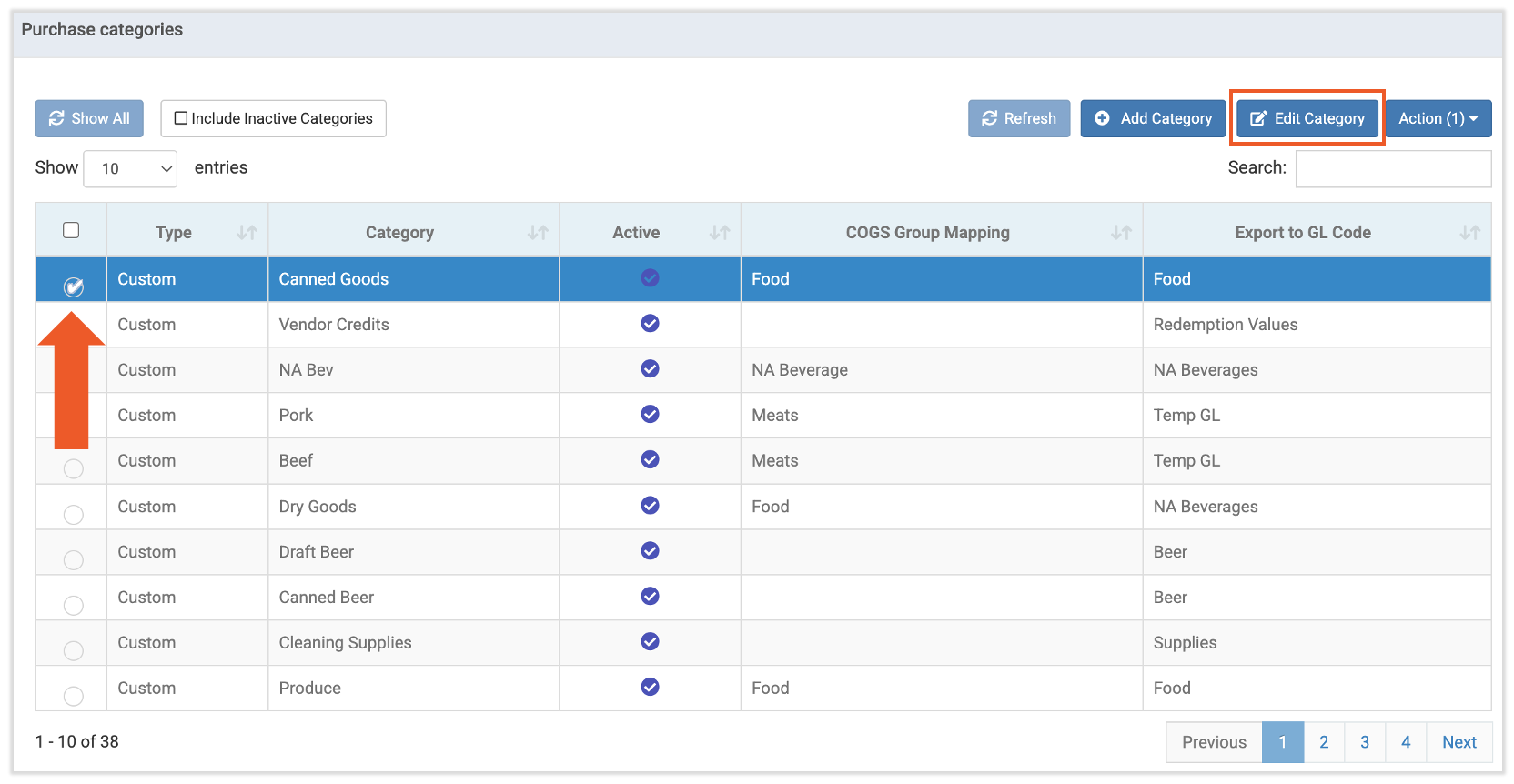Click sort arrows in Export to GL Code column
The image size is (1514, 784).
[1469, 233]
